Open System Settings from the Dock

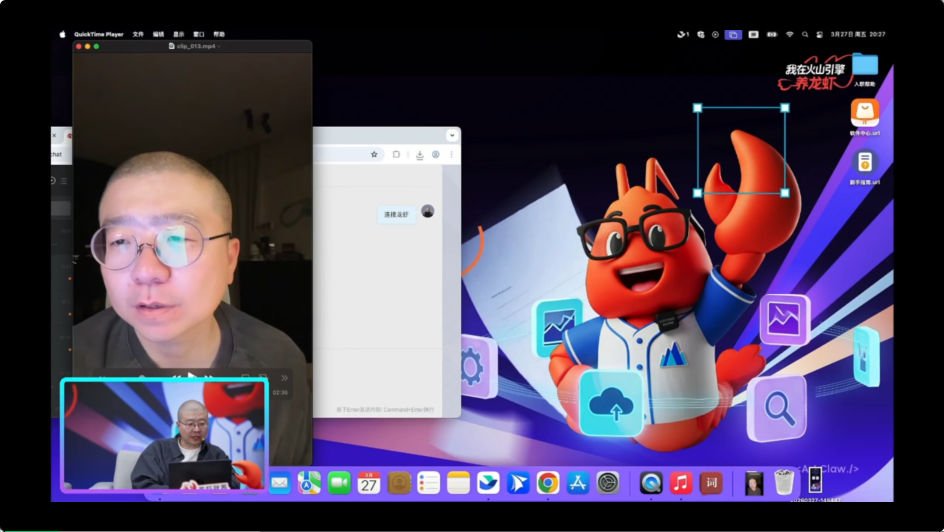(608, 483)
